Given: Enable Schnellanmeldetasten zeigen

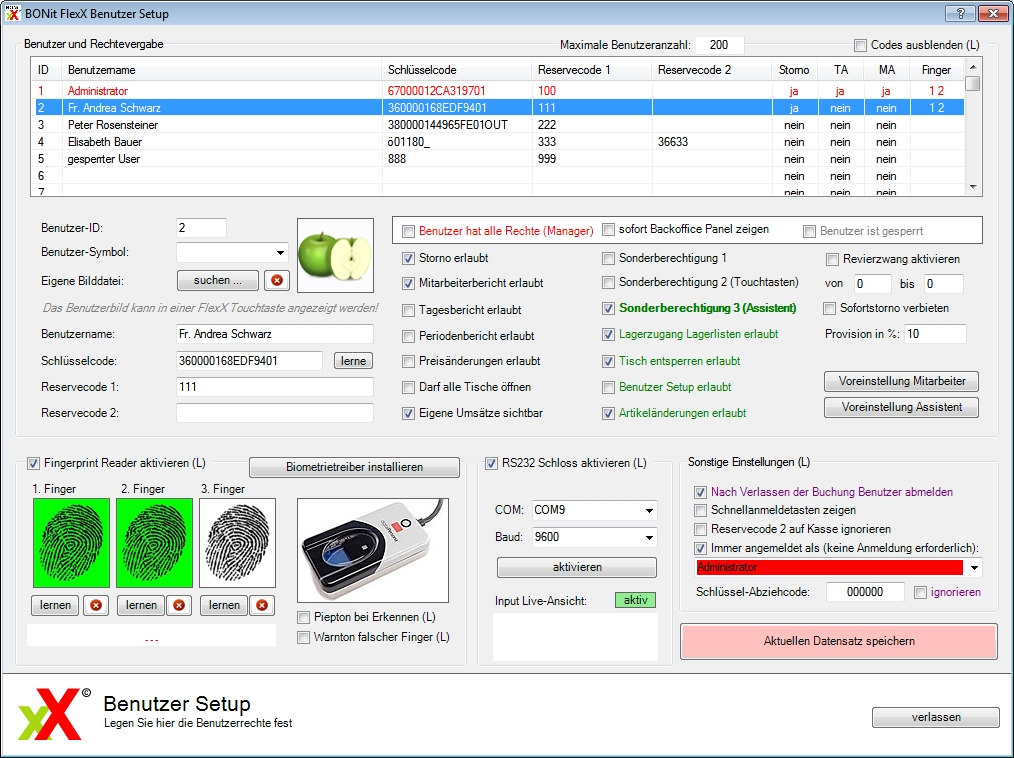Looking at the screenshot, I should click(x=700, y=511).
